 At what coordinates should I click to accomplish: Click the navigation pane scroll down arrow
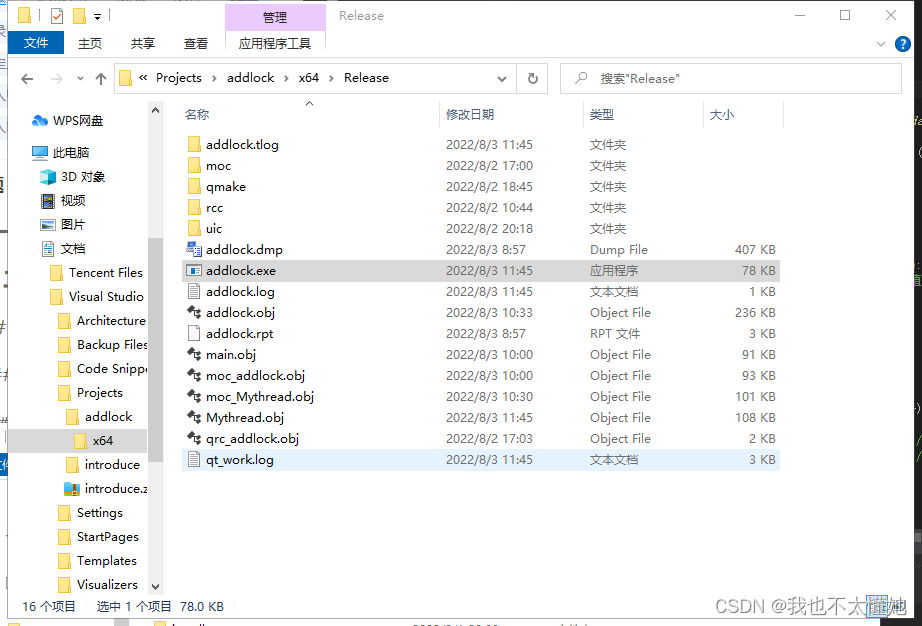point(155,587)
